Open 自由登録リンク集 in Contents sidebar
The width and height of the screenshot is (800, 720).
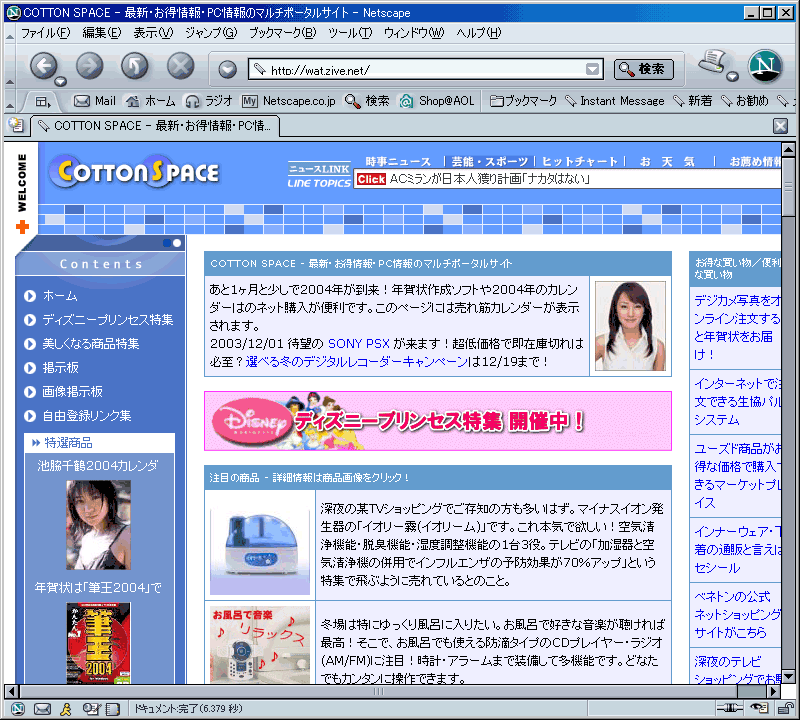coord(87,416)
